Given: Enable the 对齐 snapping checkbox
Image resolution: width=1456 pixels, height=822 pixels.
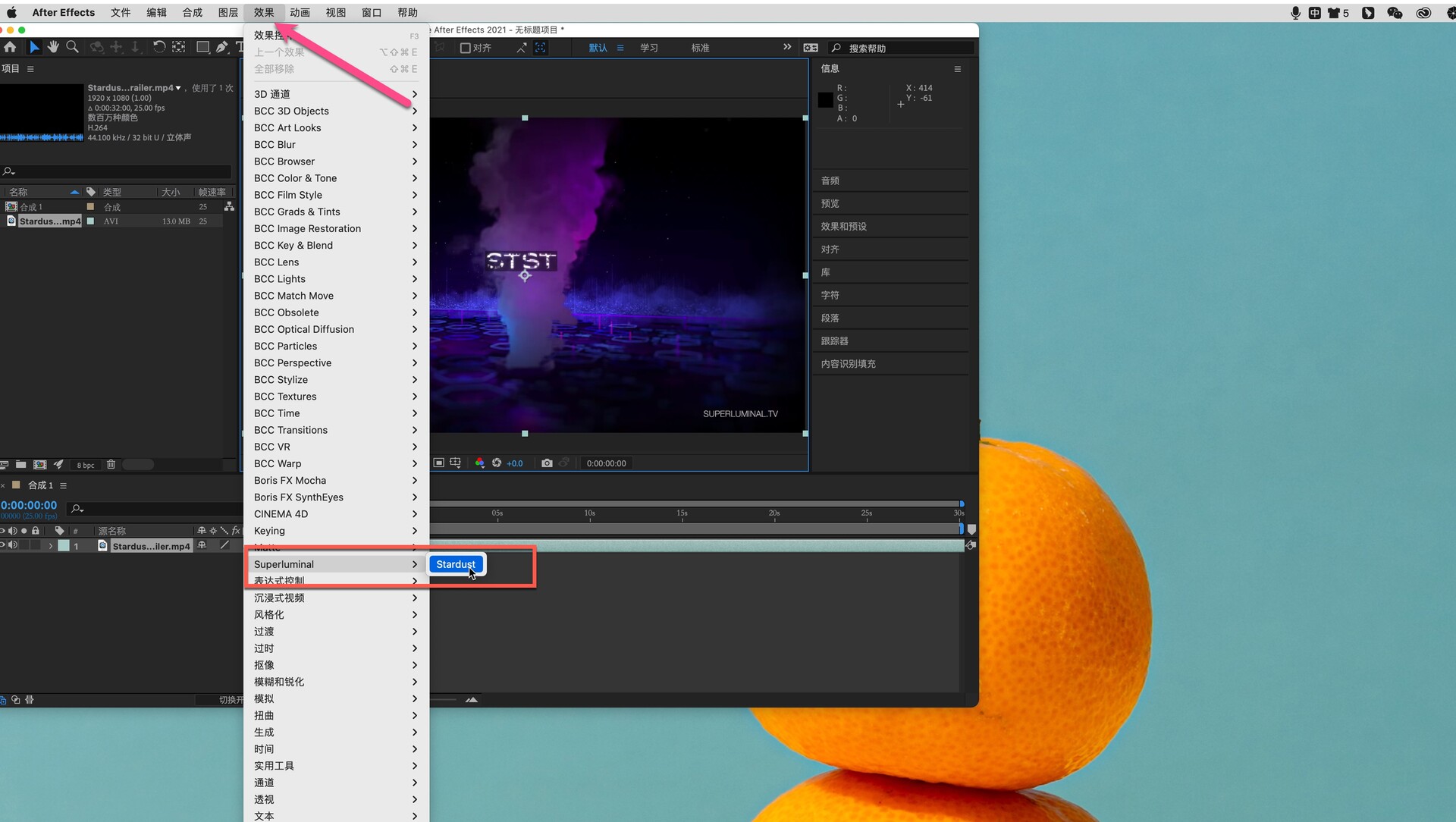Looking at the screenshot, I should click(465, 48).
